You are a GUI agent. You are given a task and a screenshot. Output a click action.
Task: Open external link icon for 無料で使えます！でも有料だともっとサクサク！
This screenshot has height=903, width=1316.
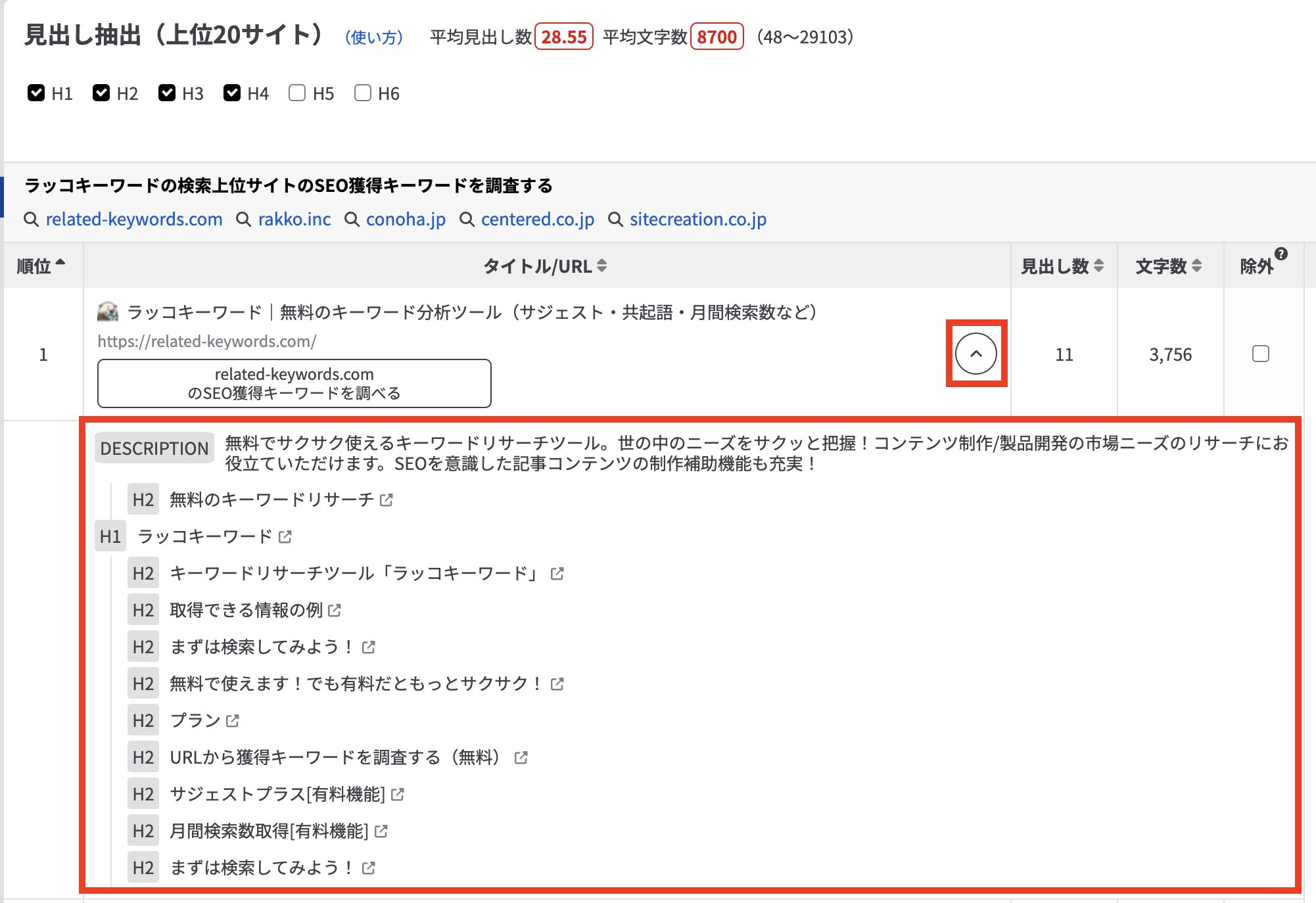tap(557, 684)
